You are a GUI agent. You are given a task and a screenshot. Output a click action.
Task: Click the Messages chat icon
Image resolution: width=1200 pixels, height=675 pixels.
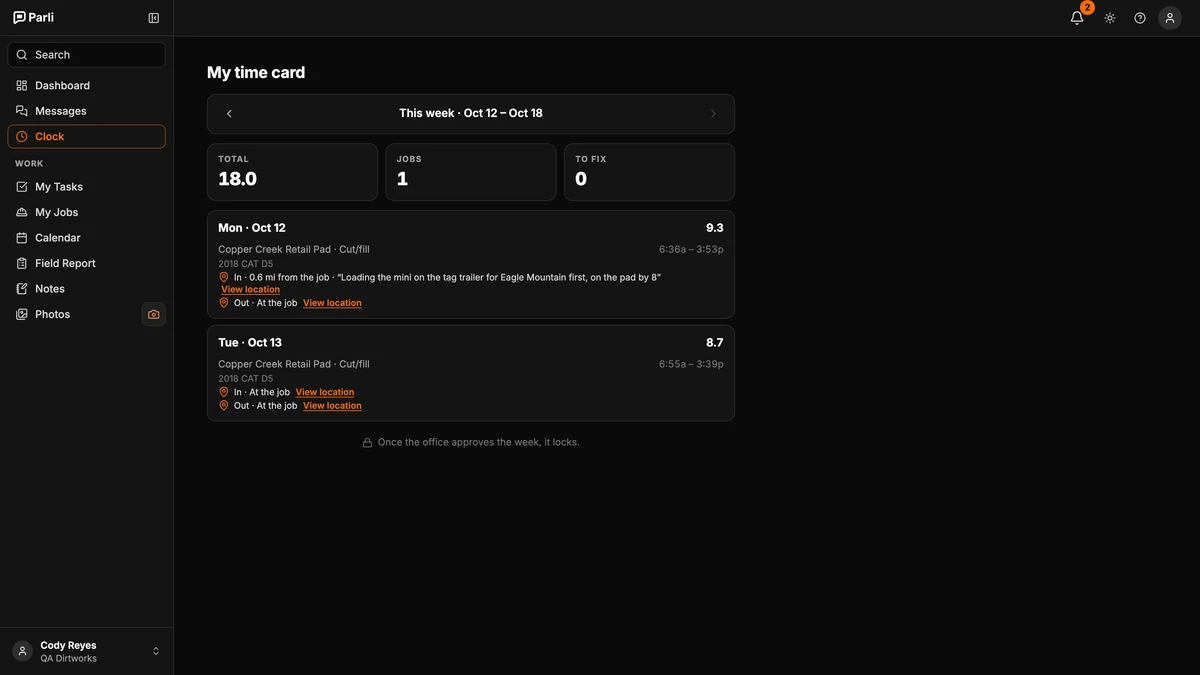pos(22,111)
